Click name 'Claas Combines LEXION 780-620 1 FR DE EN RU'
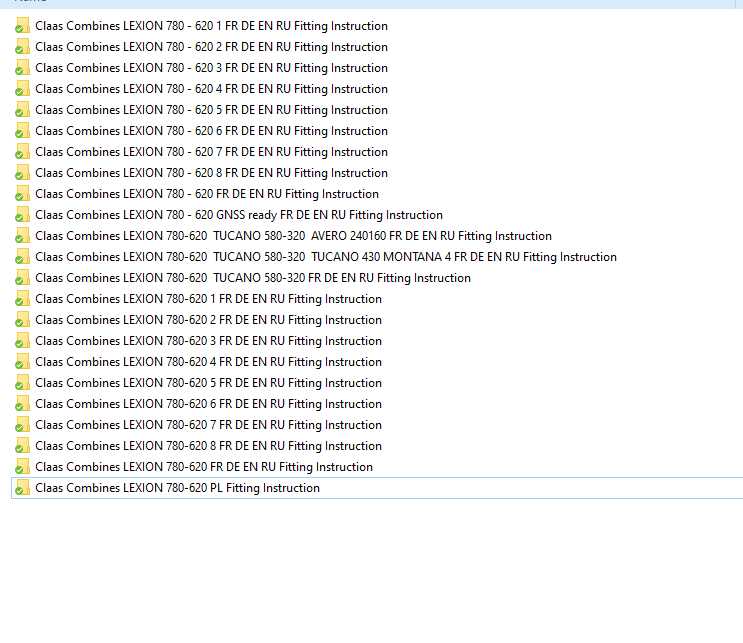Screen dimensions: 743x643 pyautogui.click(x=208, y=299)
